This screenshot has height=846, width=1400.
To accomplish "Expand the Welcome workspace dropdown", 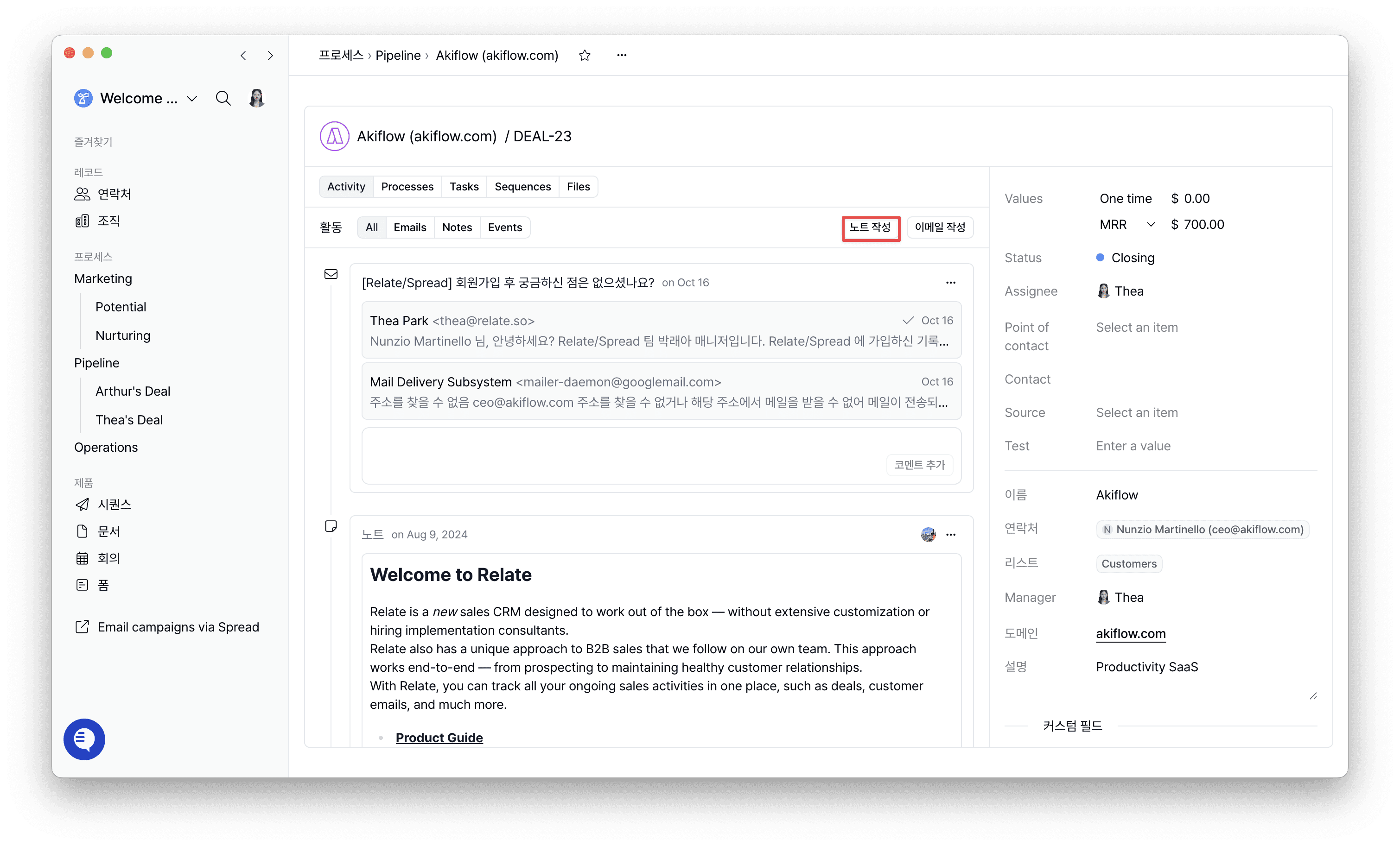I will click(x=192, y=98).
